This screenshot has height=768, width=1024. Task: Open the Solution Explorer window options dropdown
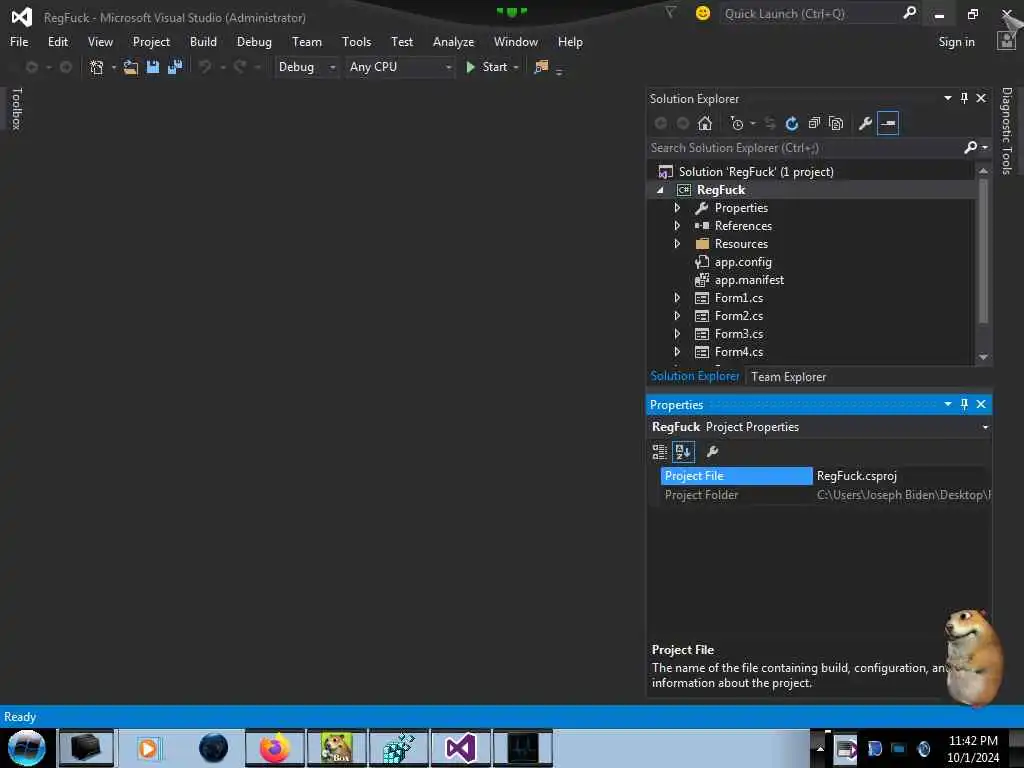point(948,98)
